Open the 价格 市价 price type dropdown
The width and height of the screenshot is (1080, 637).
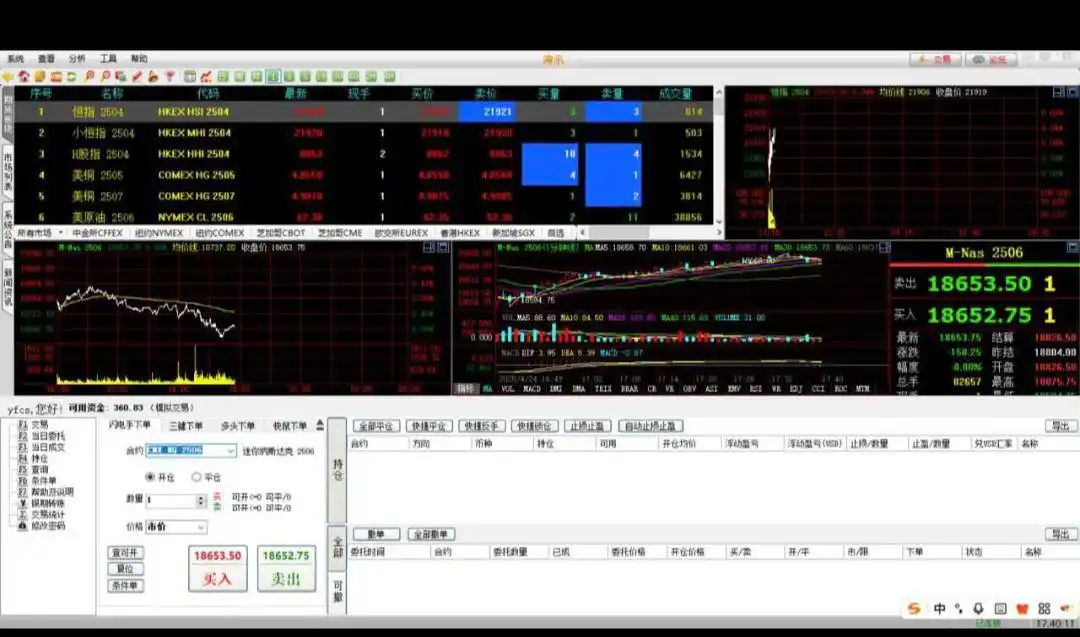coord(201,527)
